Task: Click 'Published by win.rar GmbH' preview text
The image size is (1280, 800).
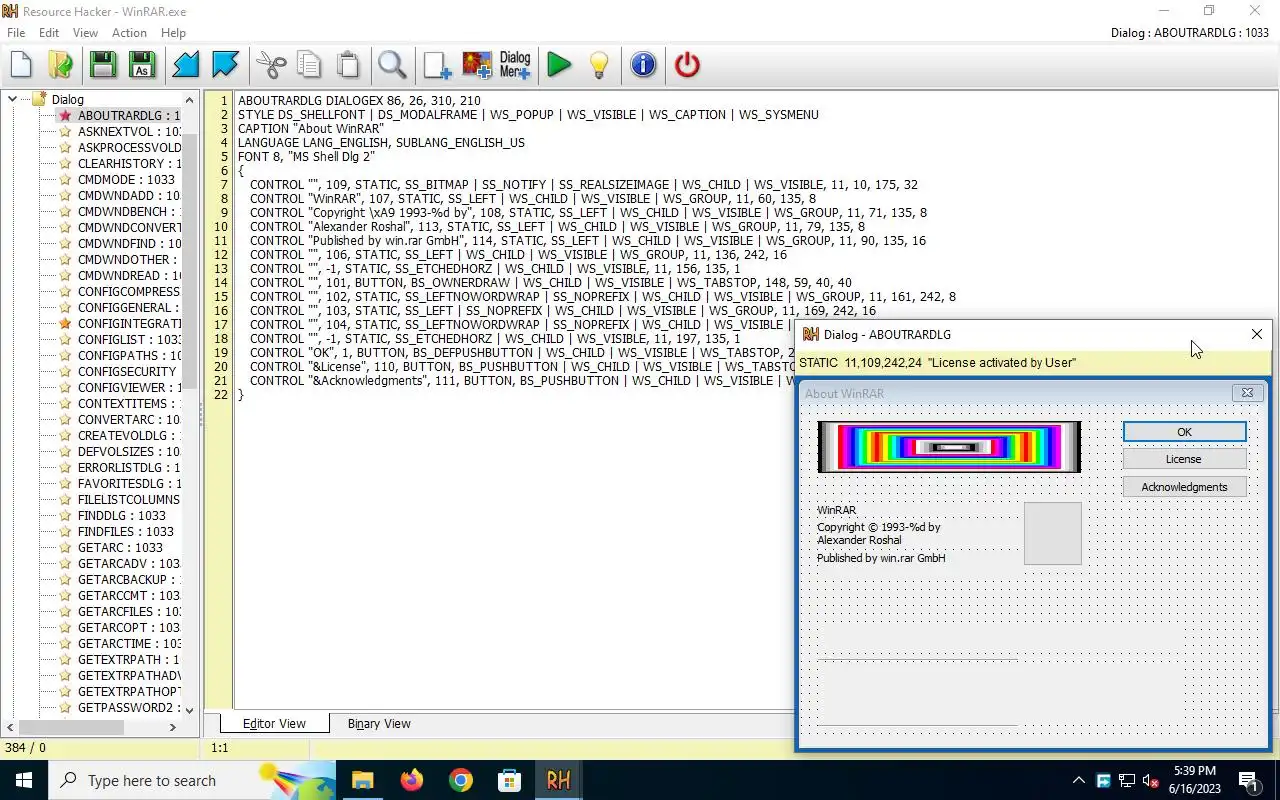Action: coord(881,558)
